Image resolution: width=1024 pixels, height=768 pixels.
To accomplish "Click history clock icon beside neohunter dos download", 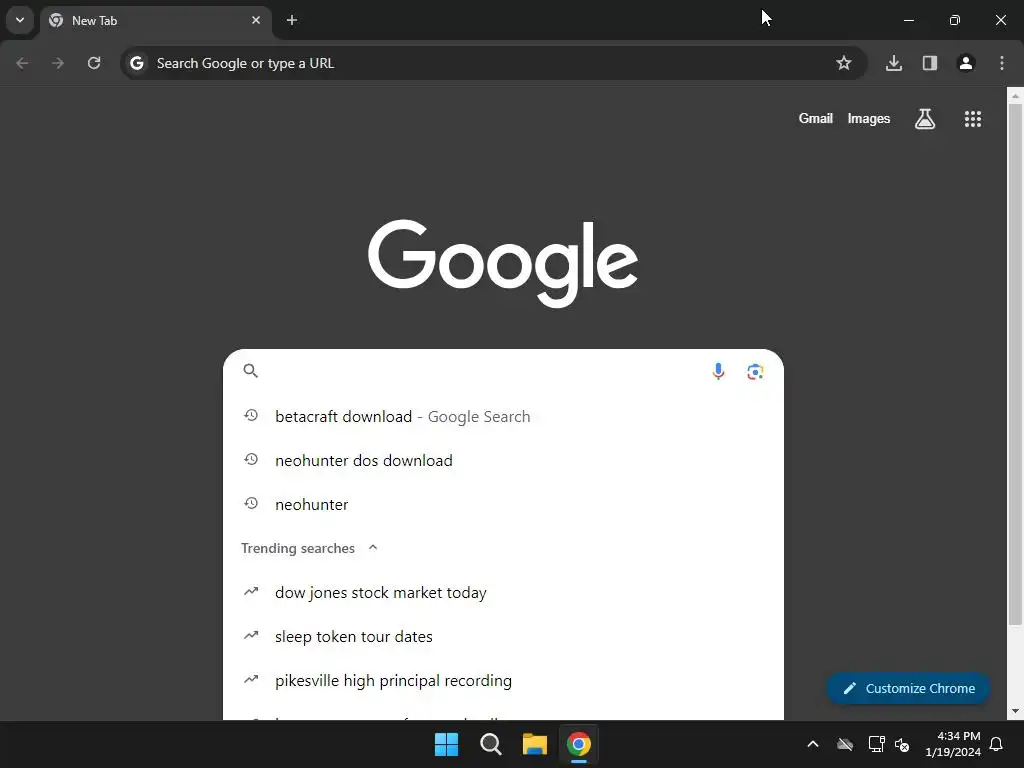I will tap(251, 459).
